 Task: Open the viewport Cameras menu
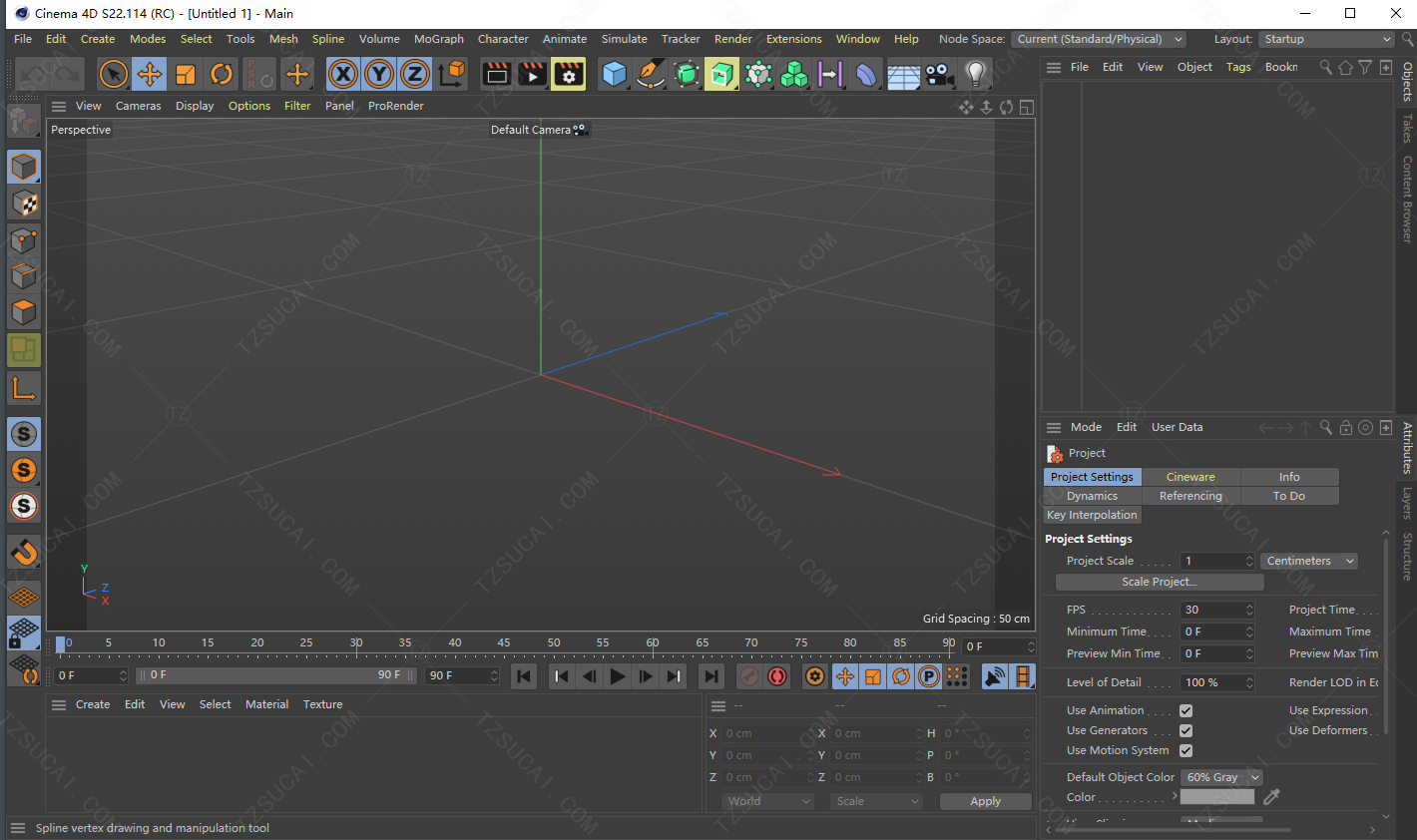pyautogui.click(x=139, y=106)
